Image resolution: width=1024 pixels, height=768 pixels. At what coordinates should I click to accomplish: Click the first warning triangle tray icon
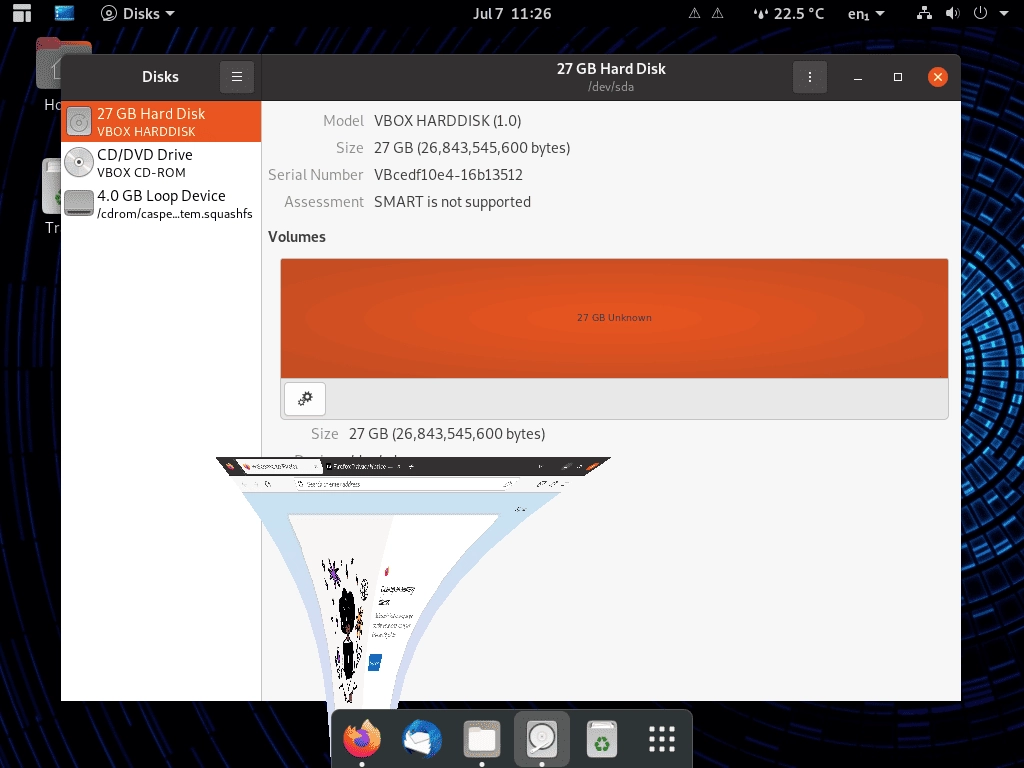coord(694,13)
